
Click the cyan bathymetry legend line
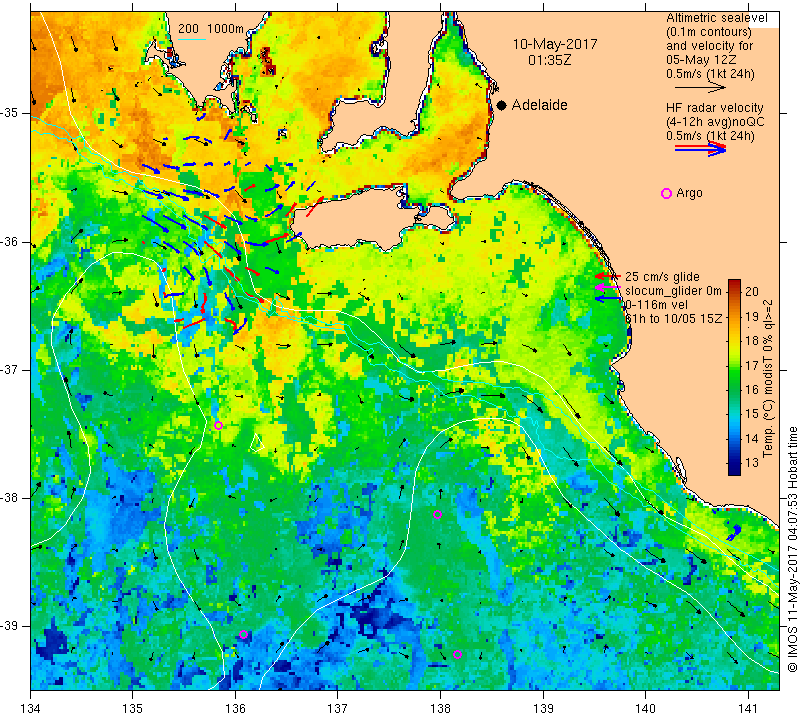coord(192,39)
